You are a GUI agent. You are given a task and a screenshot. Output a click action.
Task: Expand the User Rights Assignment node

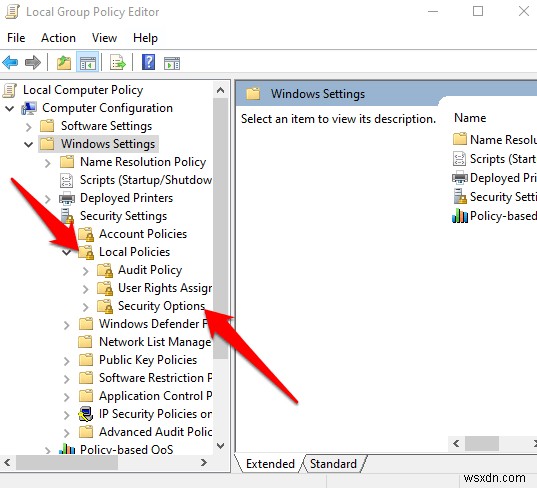click(x=86, y=289)
